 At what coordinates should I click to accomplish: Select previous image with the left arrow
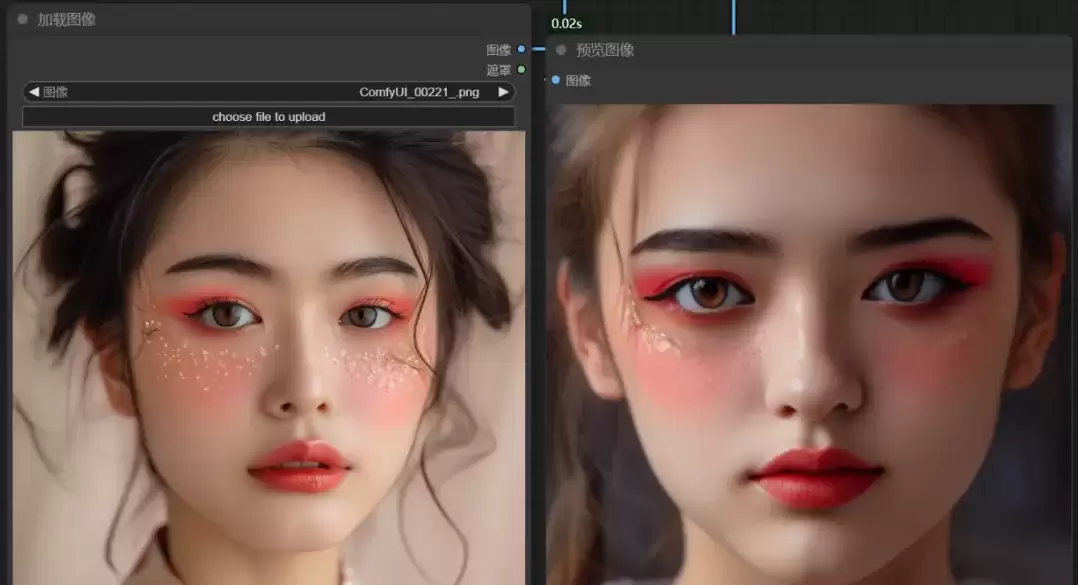click(x=34, y=91)
